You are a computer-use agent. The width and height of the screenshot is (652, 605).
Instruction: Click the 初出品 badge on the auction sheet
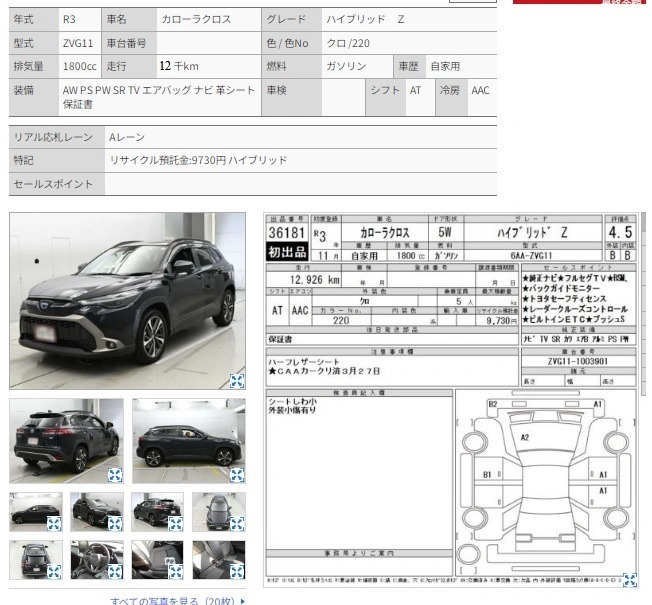[x=287, y=252]
